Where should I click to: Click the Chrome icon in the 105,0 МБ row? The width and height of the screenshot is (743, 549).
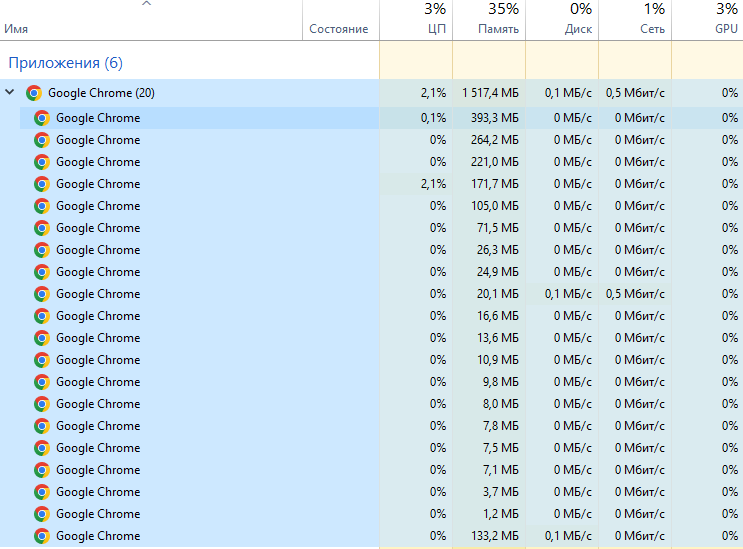[42, 206]
